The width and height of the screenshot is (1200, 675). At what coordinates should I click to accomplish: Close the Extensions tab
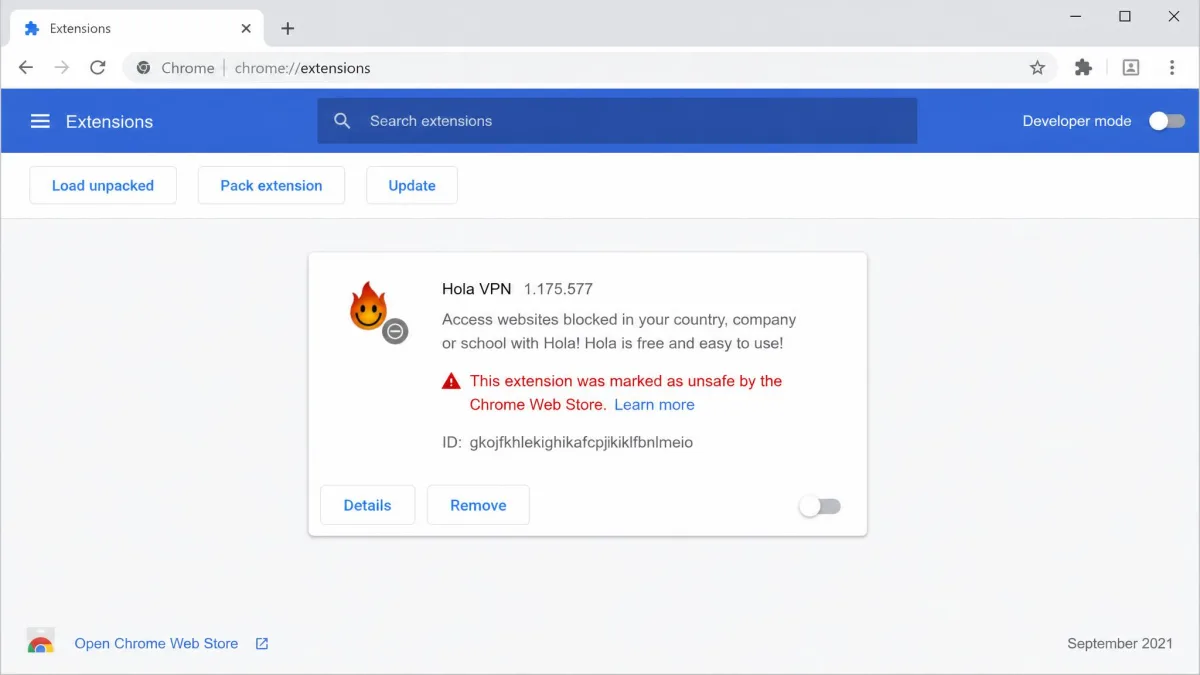(x=246, y=28)
